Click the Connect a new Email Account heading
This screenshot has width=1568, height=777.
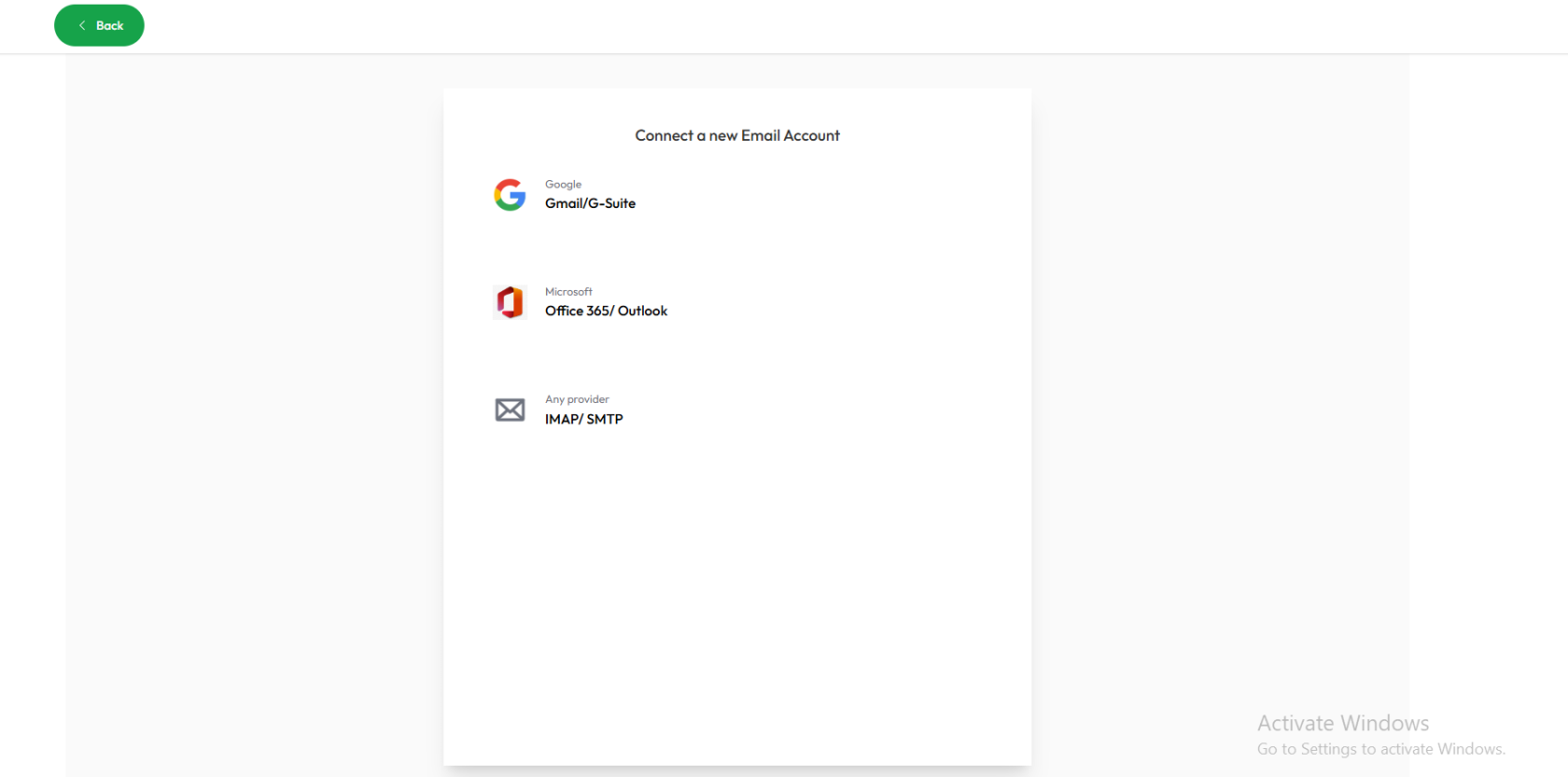(x=737, y=135)
